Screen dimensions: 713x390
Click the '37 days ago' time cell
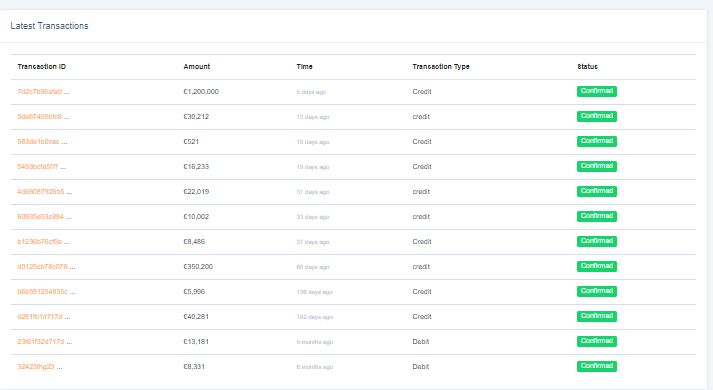pyautogui.click(x=313, y=242)
